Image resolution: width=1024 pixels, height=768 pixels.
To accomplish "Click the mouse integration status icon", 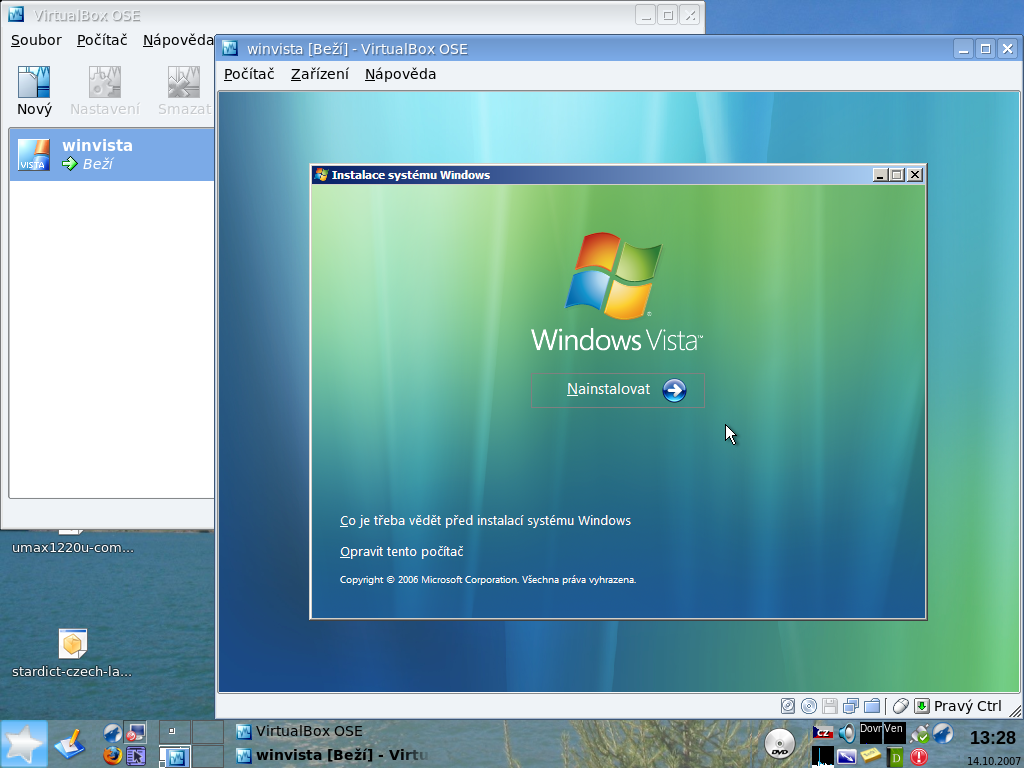I will [x=901, y=706].
